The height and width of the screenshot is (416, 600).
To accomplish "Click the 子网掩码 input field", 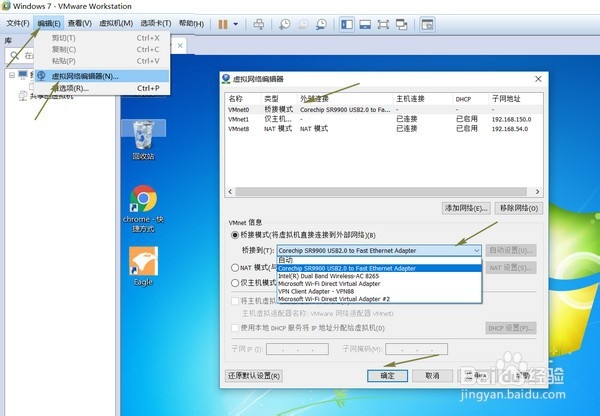I will pos(416,349).
